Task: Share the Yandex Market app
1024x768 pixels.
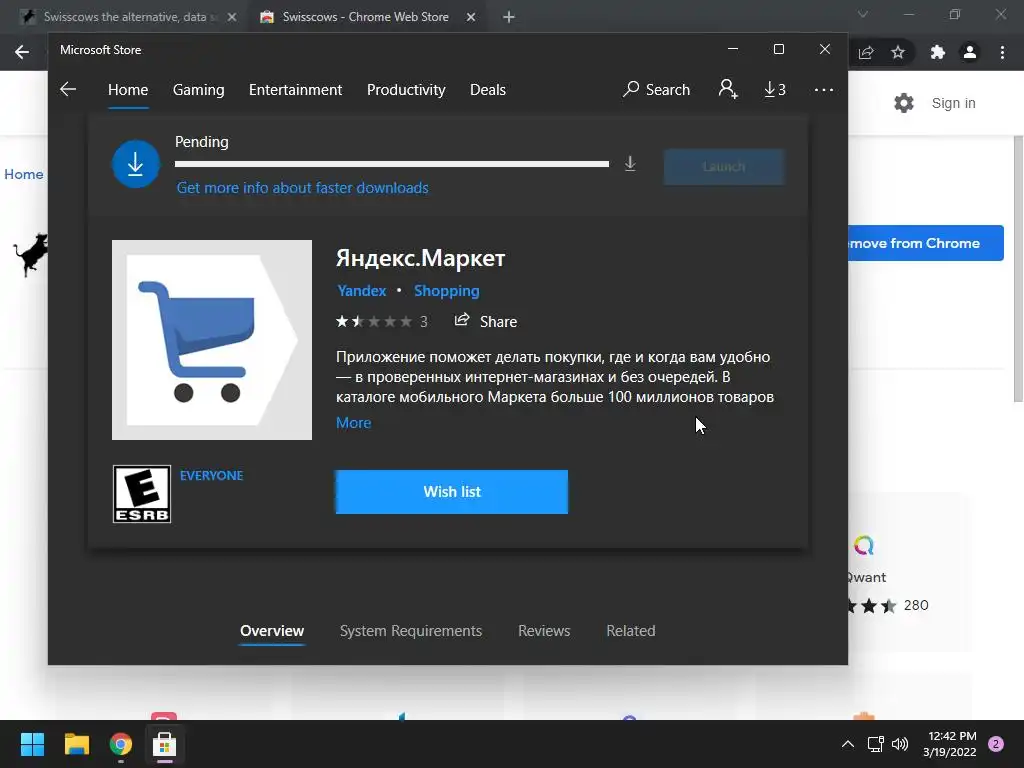Action: pyautogui.click(x=486, y=321)
